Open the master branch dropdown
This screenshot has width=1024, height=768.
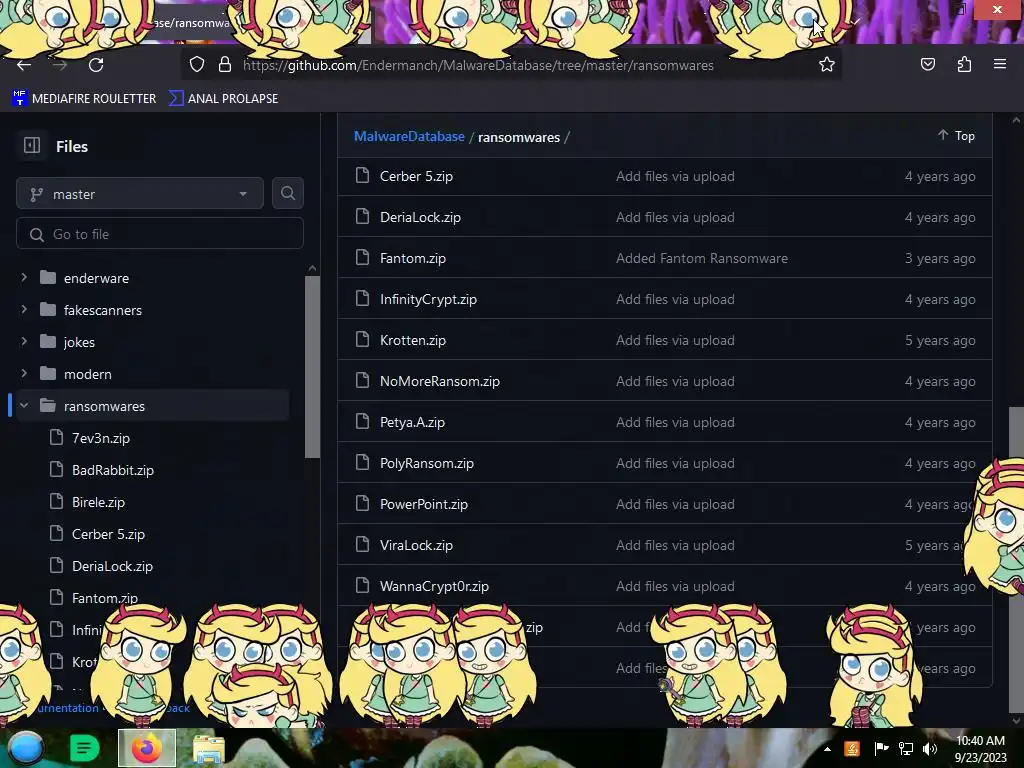140,193
